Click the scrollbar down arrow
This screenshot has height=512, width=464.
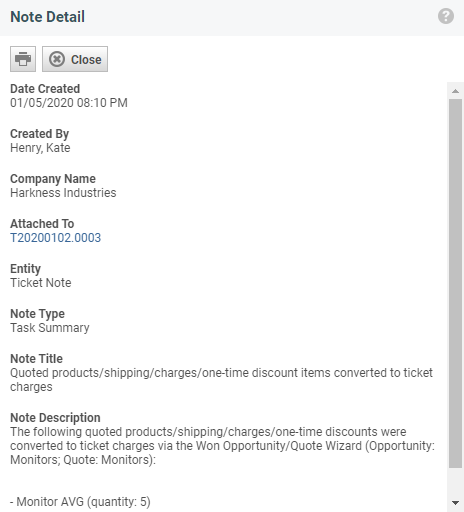tap(455, 502)
